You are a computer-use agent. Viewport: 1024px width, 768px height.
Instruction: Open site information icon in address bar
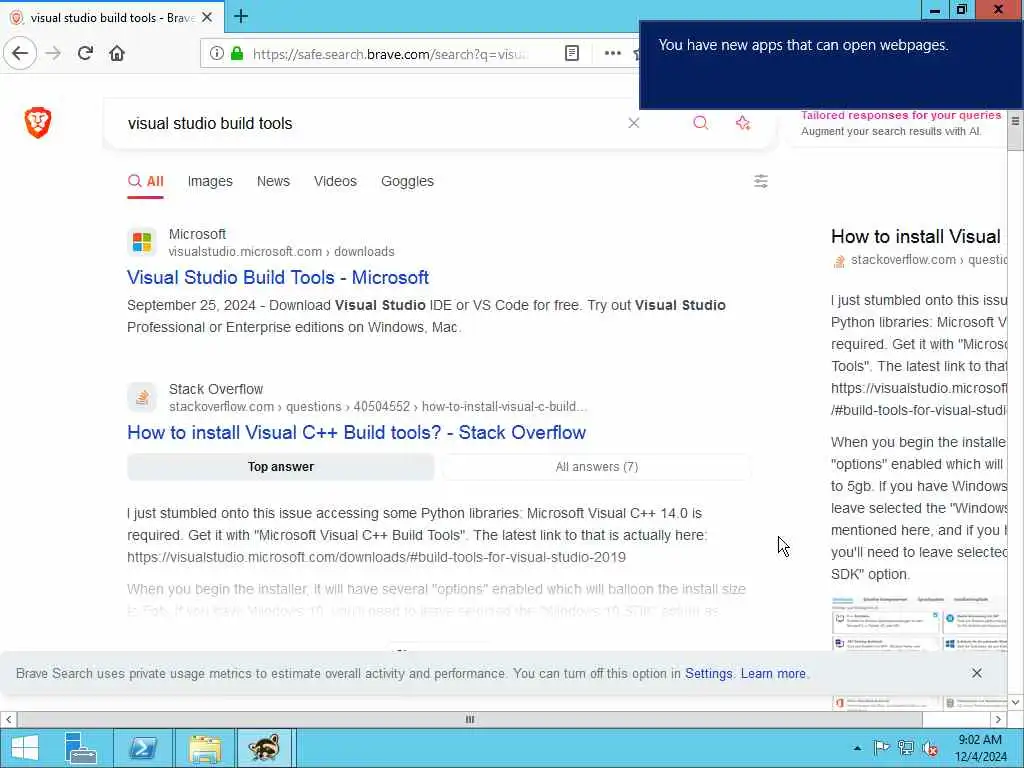tap(217, 54)
